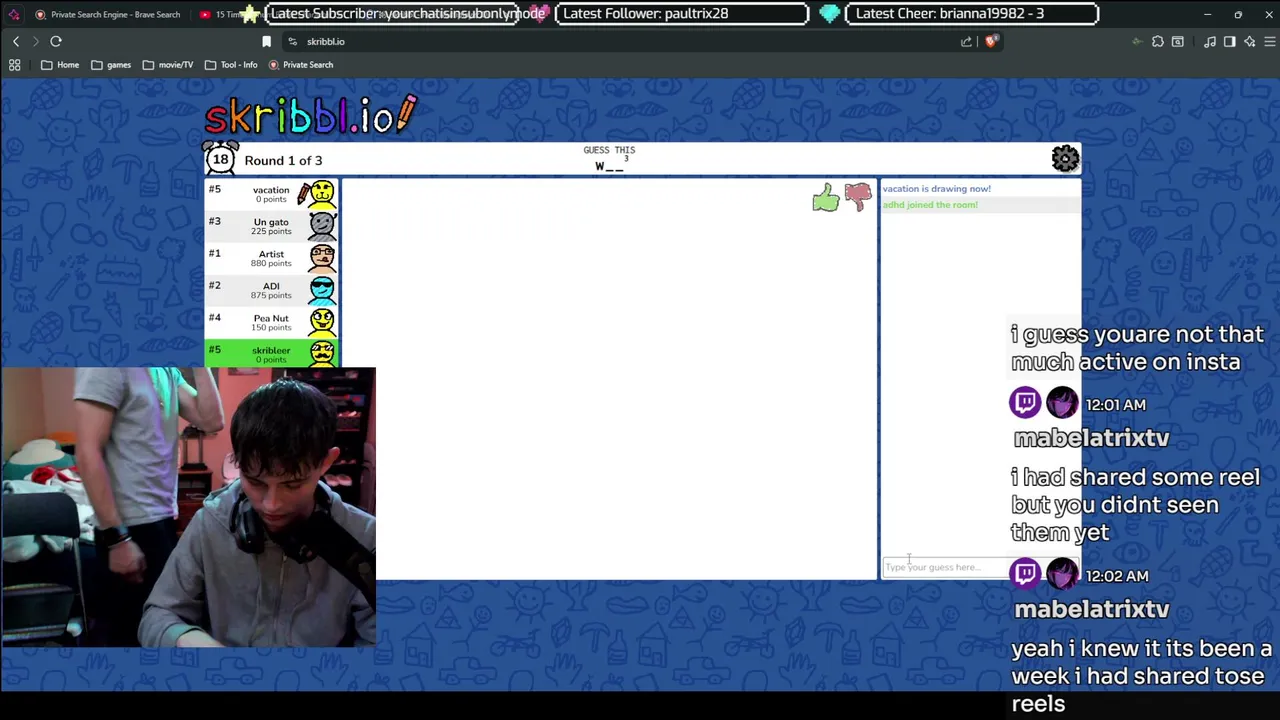Open Brave Shields lion icon
The image size is (1280, 720).
pyautogui.click(x=991, y=41)
